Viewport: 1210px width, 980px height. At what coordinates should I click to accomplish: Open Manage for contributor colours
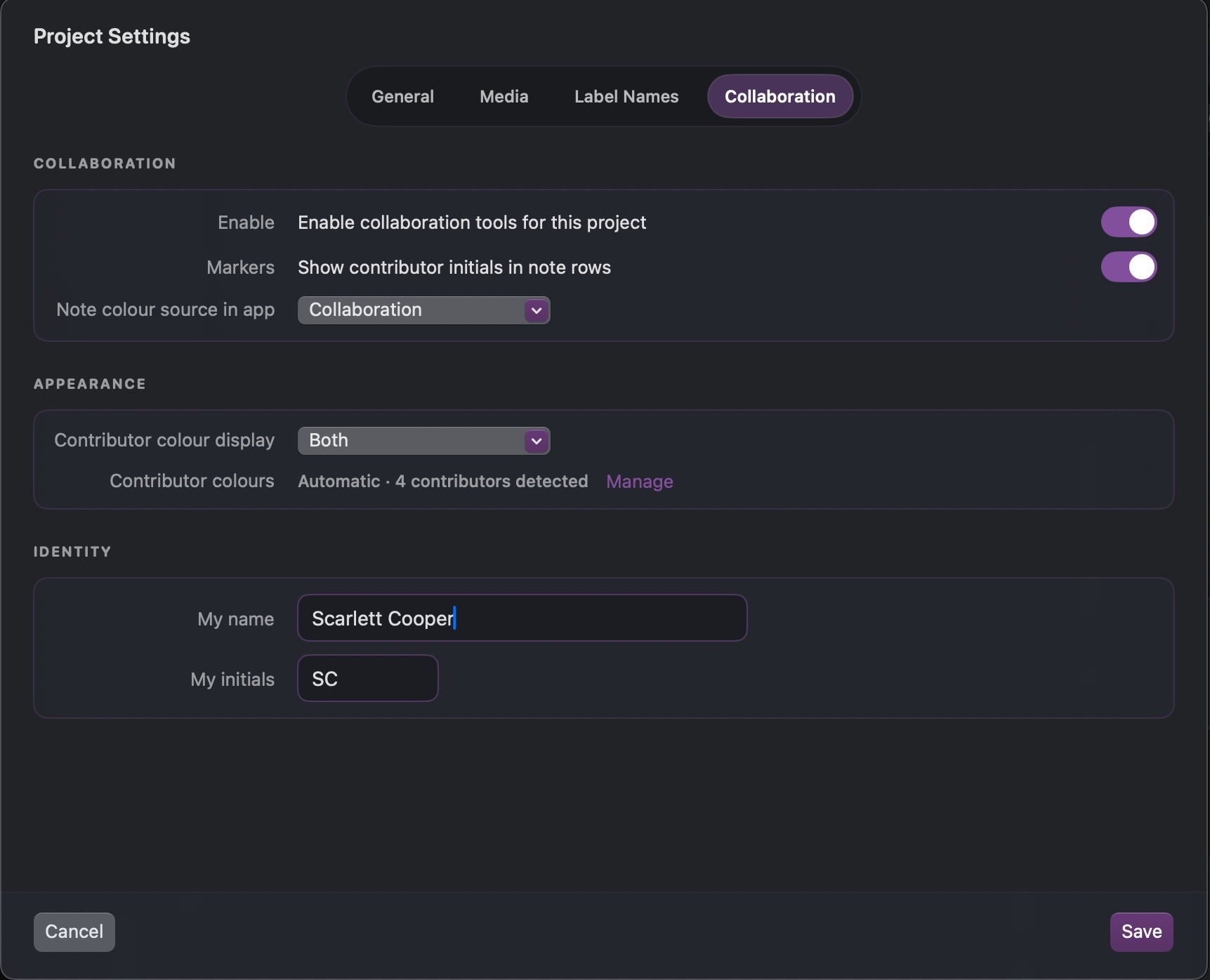(x=639, y=482)
